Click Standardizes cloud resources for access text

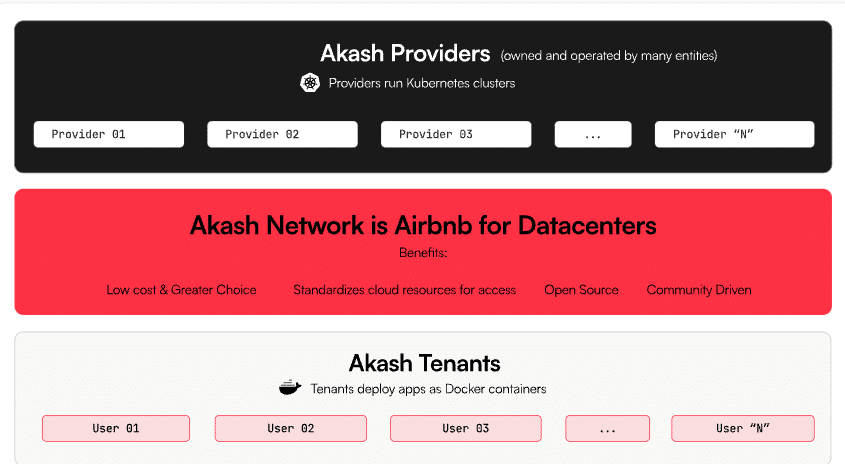tap(404, 290)
